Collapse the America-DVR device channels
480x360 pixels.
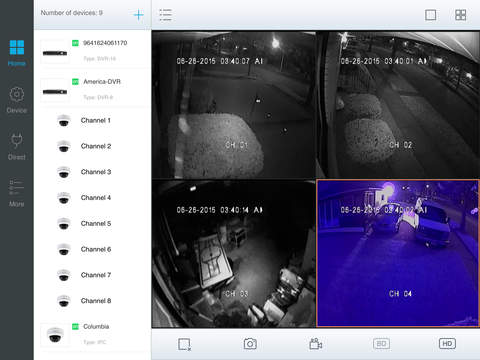pos(92,89)
